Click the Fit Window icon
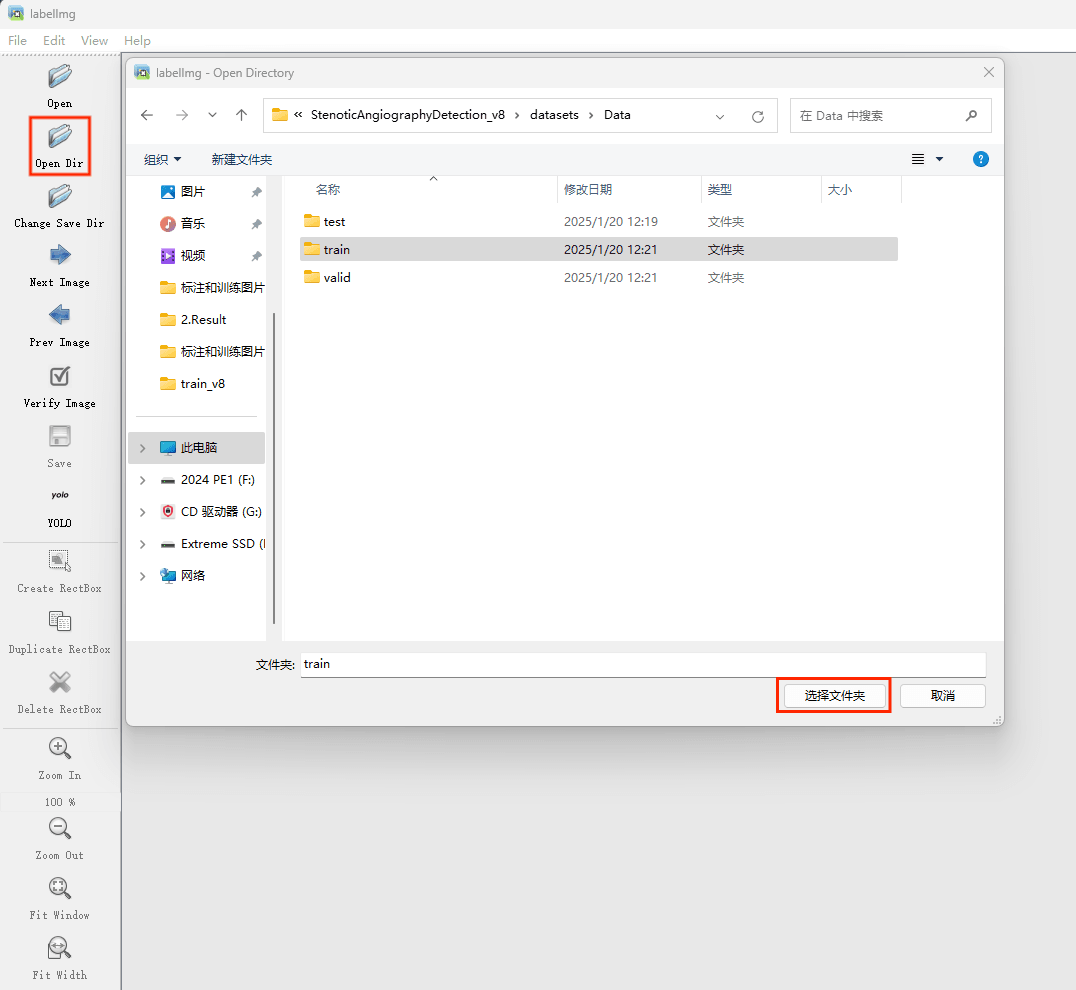 click(x=60, y=888)
